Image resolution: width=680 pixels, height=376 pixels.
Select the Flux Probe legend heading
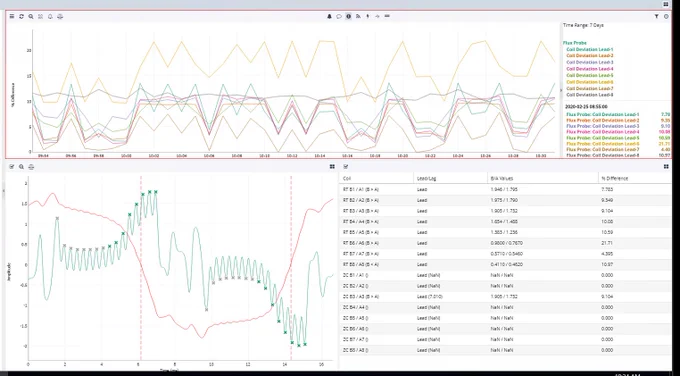pos(575,43)
